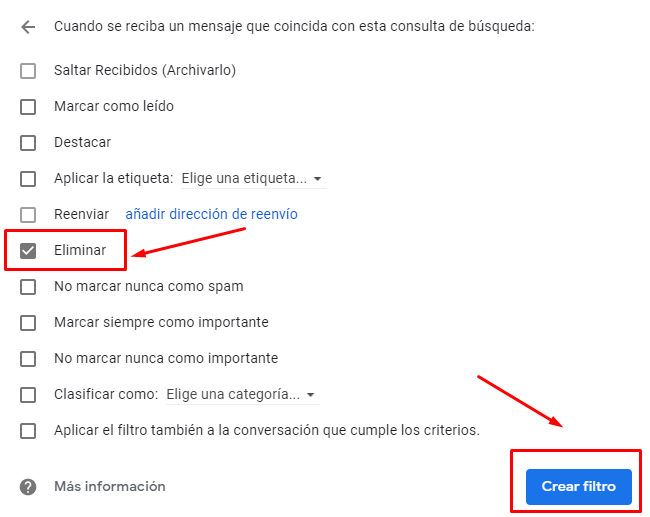Open the Elige una categoría dropdown
This screenshot has width=650, height=517.
pyautogui.click(x=243, y=395)
